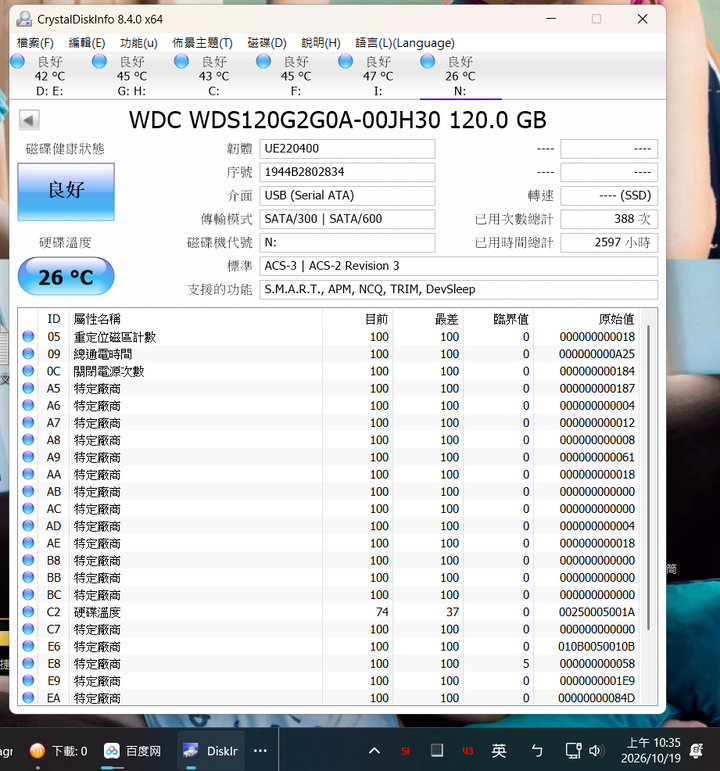The width and height of the screenshot is (720, 771).
Task: Select the F: disk status icon
Action: (x=264, y=61)
